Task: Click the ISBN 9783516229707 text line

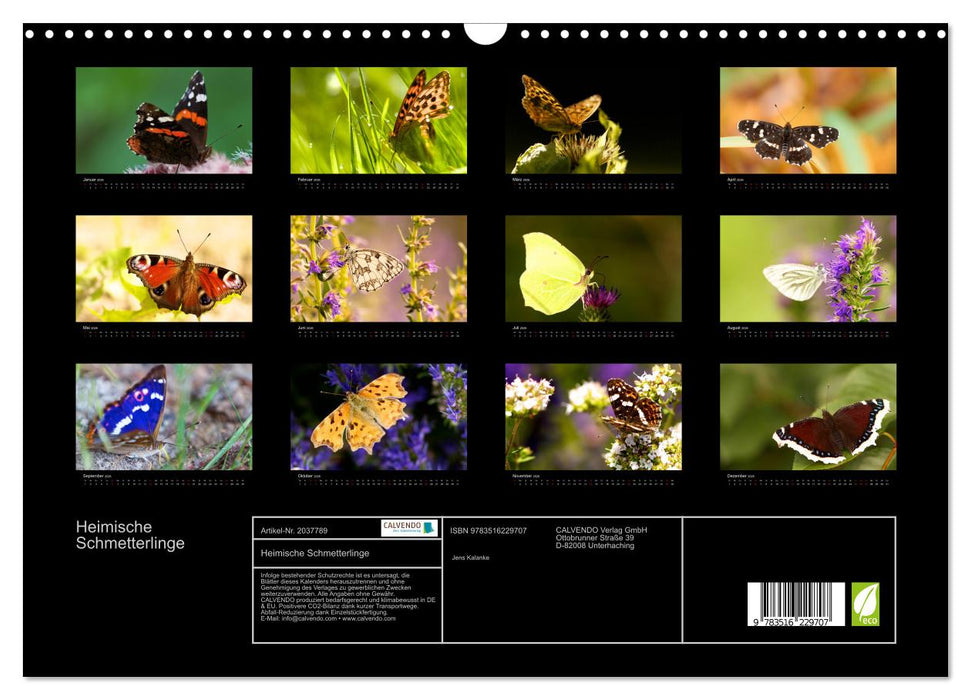Action: pyautogui.click(x=488, y=530)
